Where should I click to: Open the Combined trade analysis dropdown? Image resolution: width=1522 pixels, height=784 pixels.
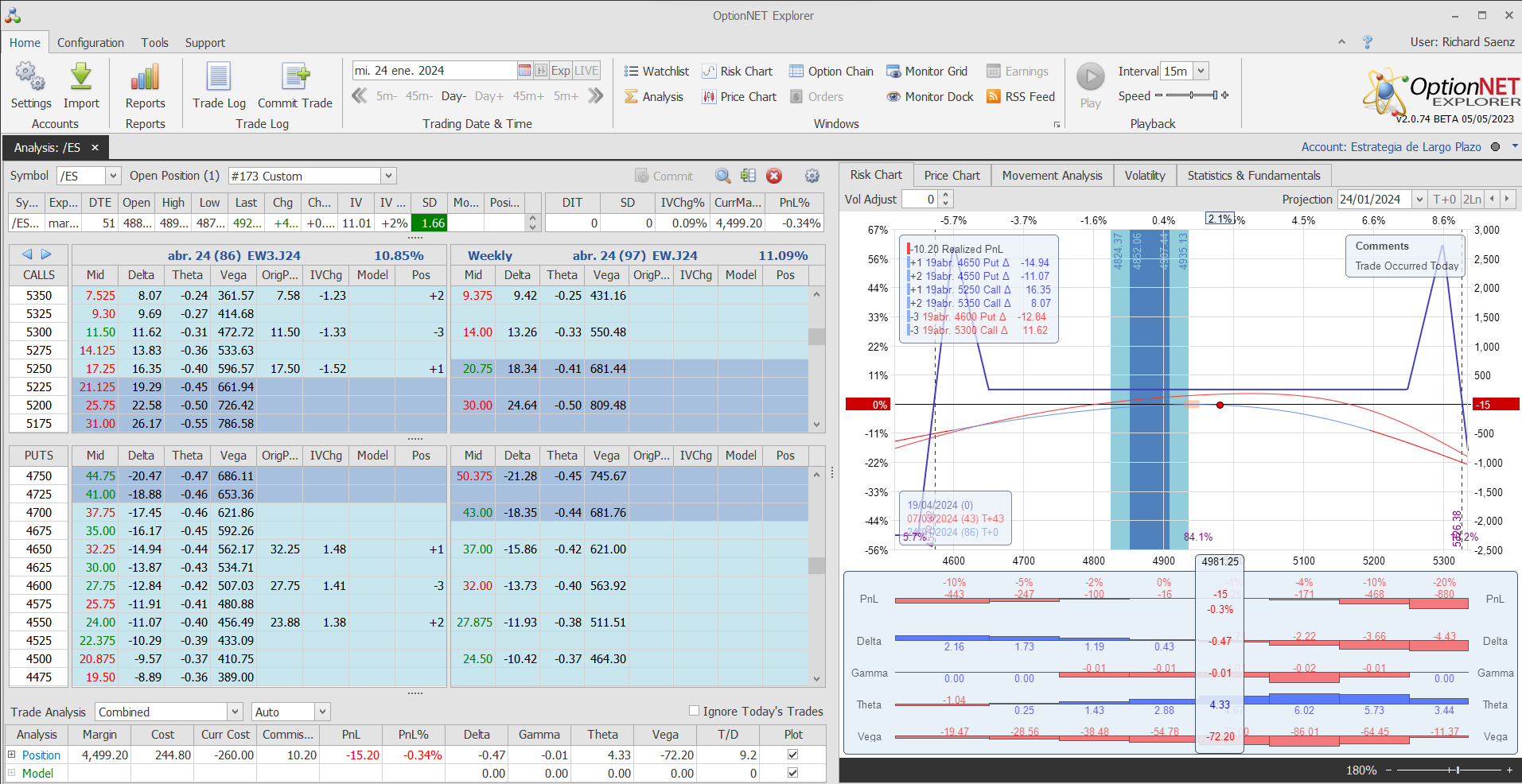(235, 712)
